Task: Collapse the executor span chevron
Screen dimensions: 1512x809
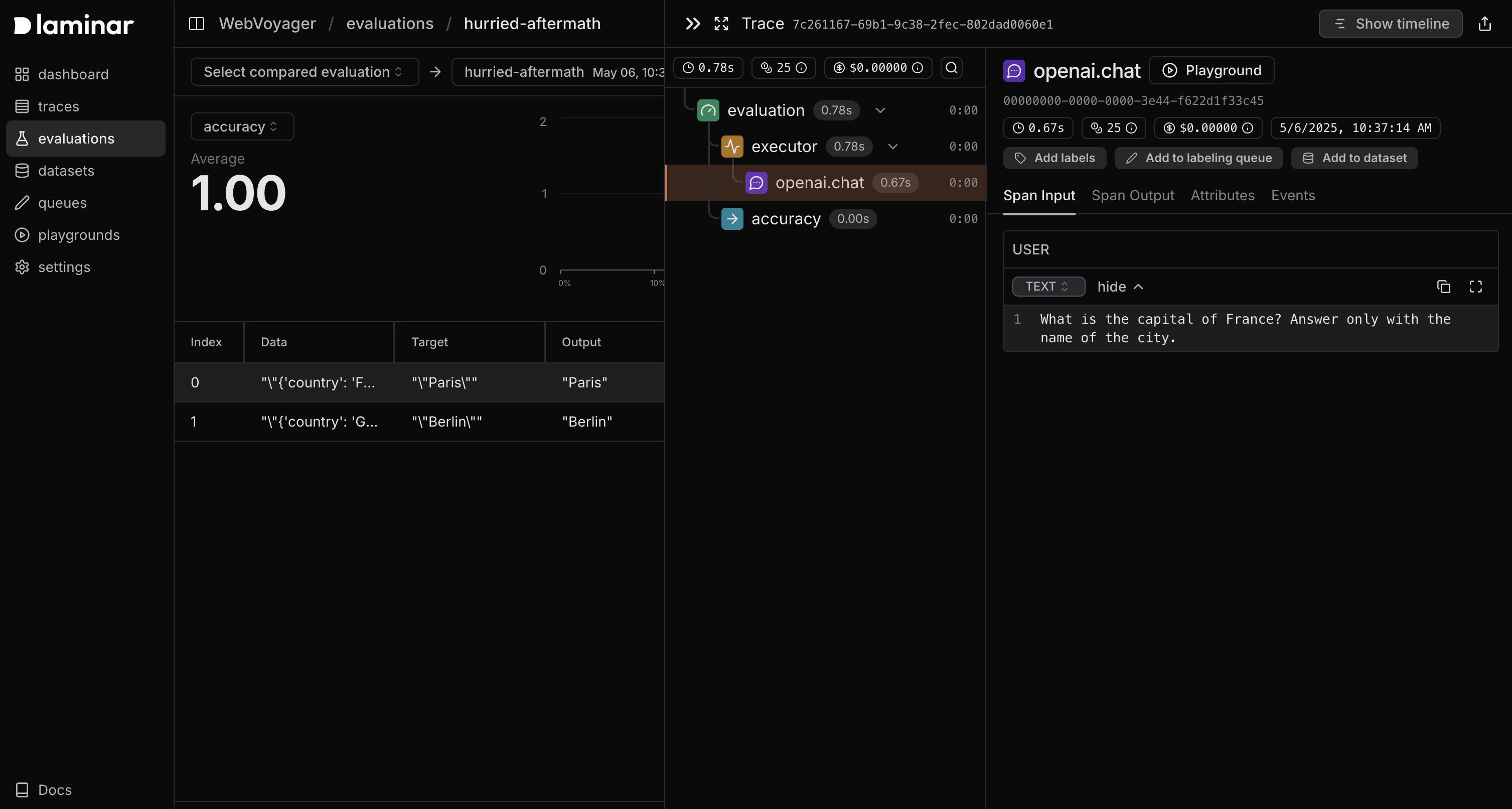Action: 892,146
